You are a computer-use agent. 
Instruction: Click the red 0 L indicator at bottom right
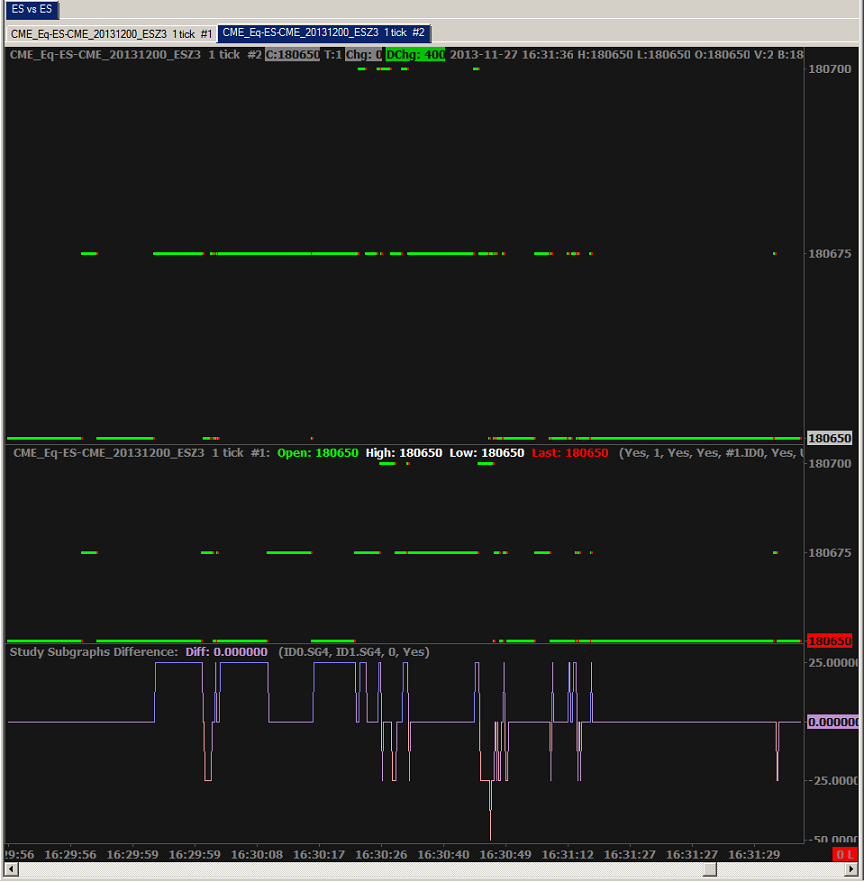pyautogui.click(x=845, y=854)
